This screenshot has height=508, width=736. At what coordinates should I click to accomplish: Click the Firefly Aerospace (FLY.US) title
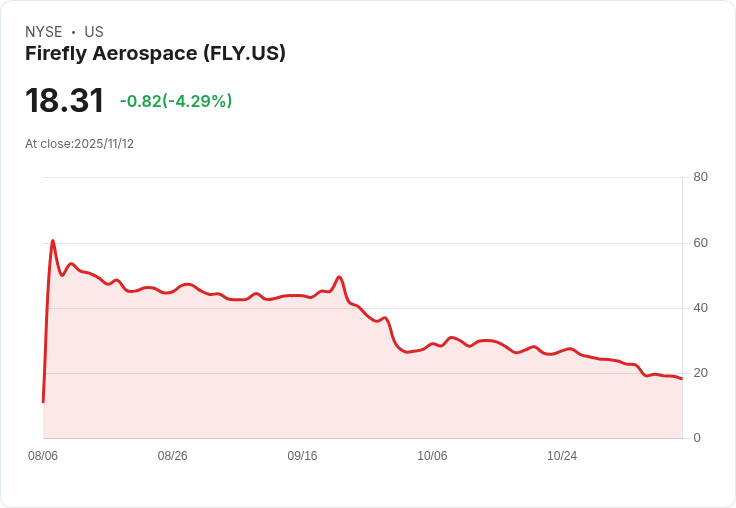[x=155, y=54]
